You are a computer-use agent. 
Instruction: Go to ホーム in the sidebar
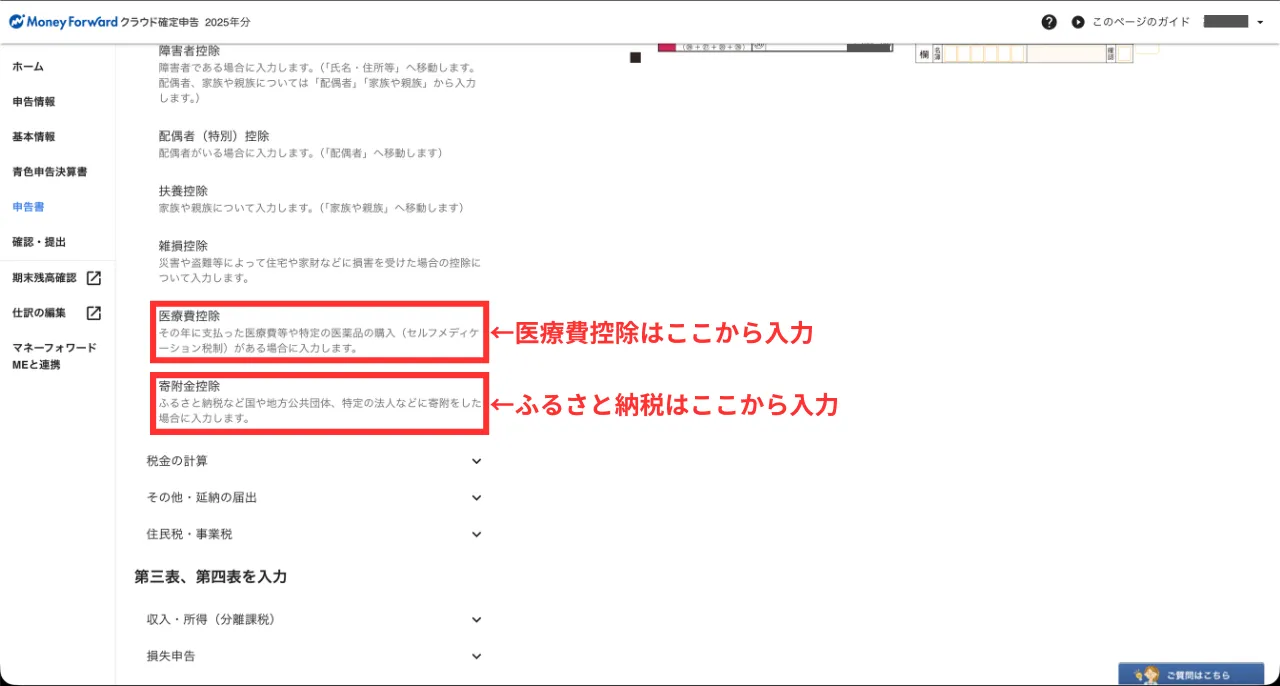click(x=28, y=66)
